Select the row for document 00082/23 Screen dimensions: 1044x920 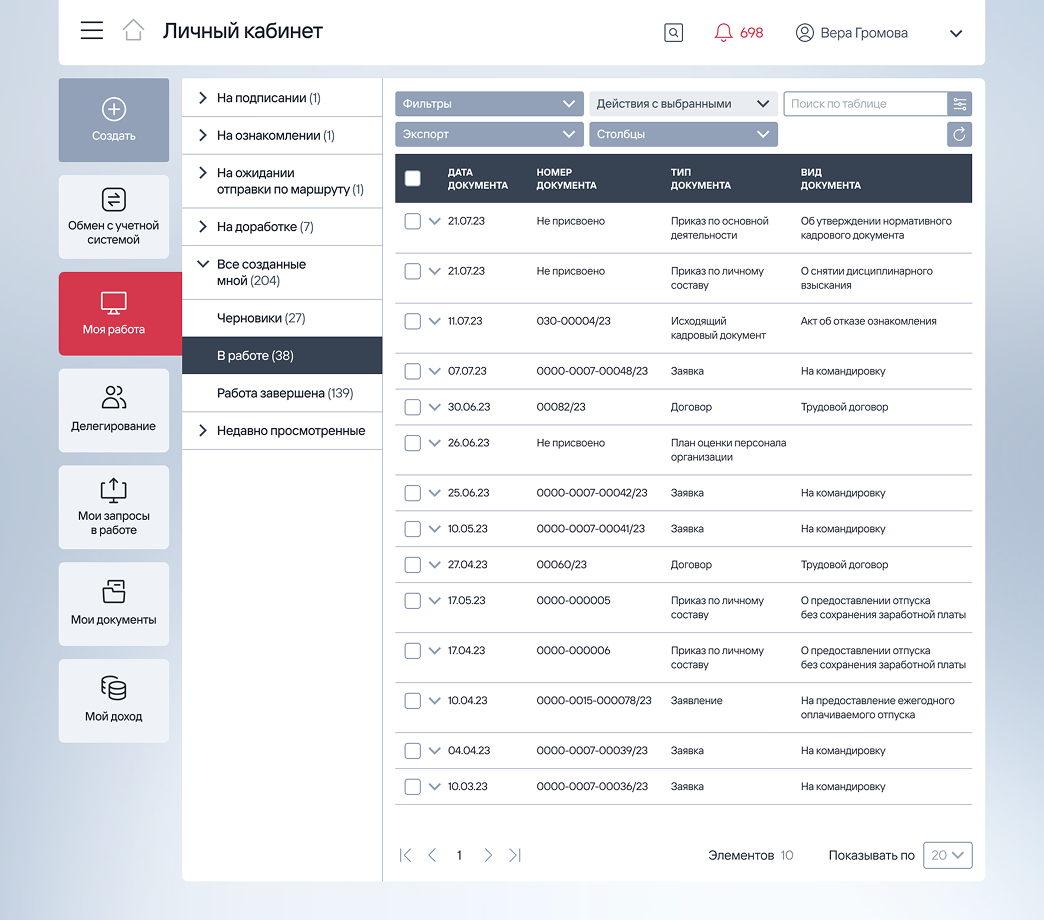[412, 407]
